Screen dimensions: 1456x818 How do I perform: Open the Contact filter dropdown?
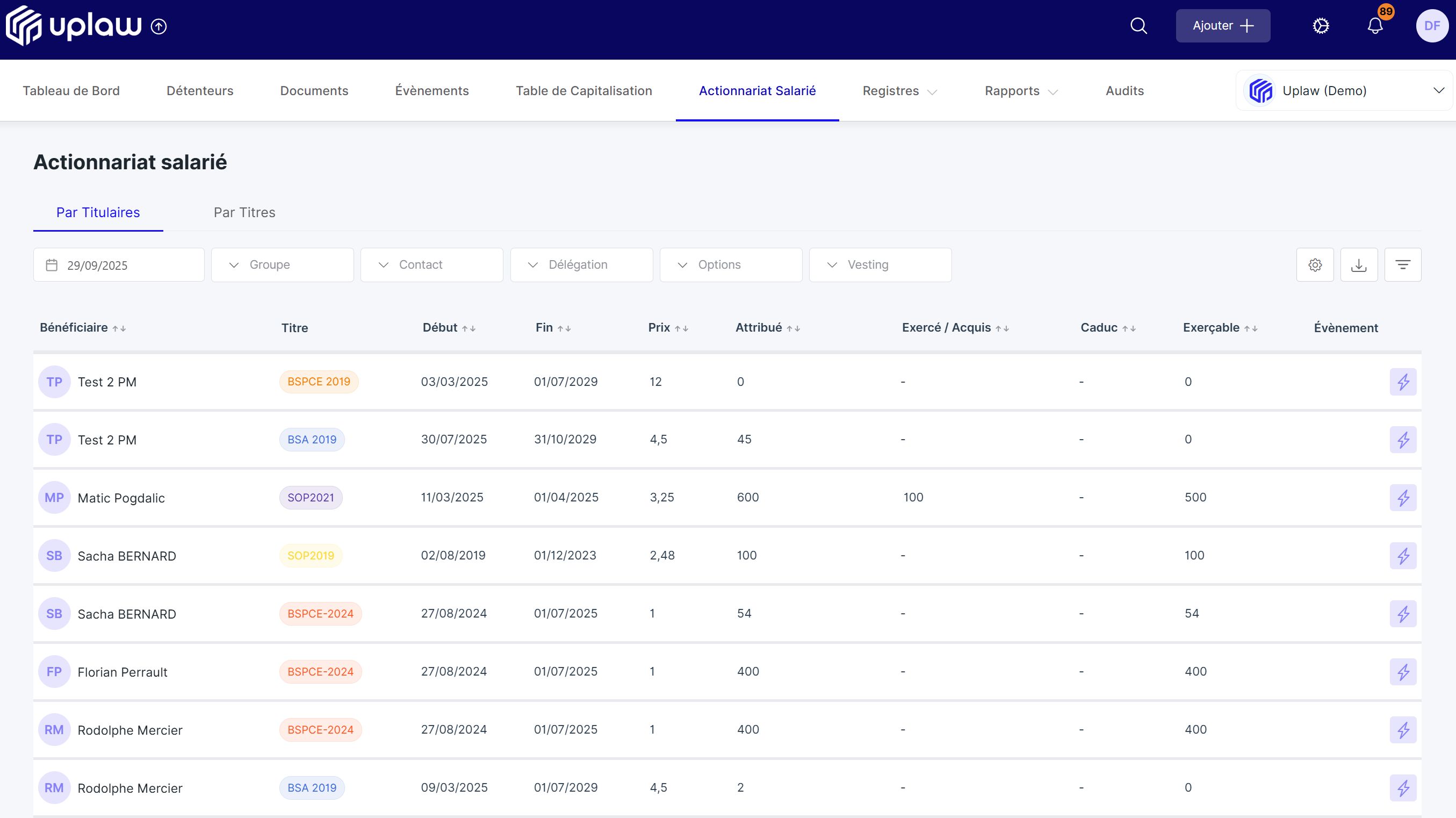click(432, 264)
